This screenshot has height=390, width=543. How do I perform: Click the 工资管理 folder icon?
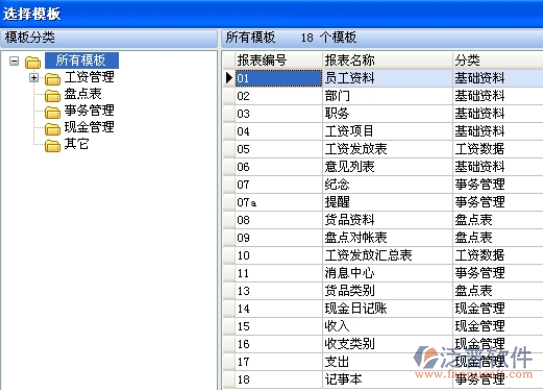coord(53,79)
